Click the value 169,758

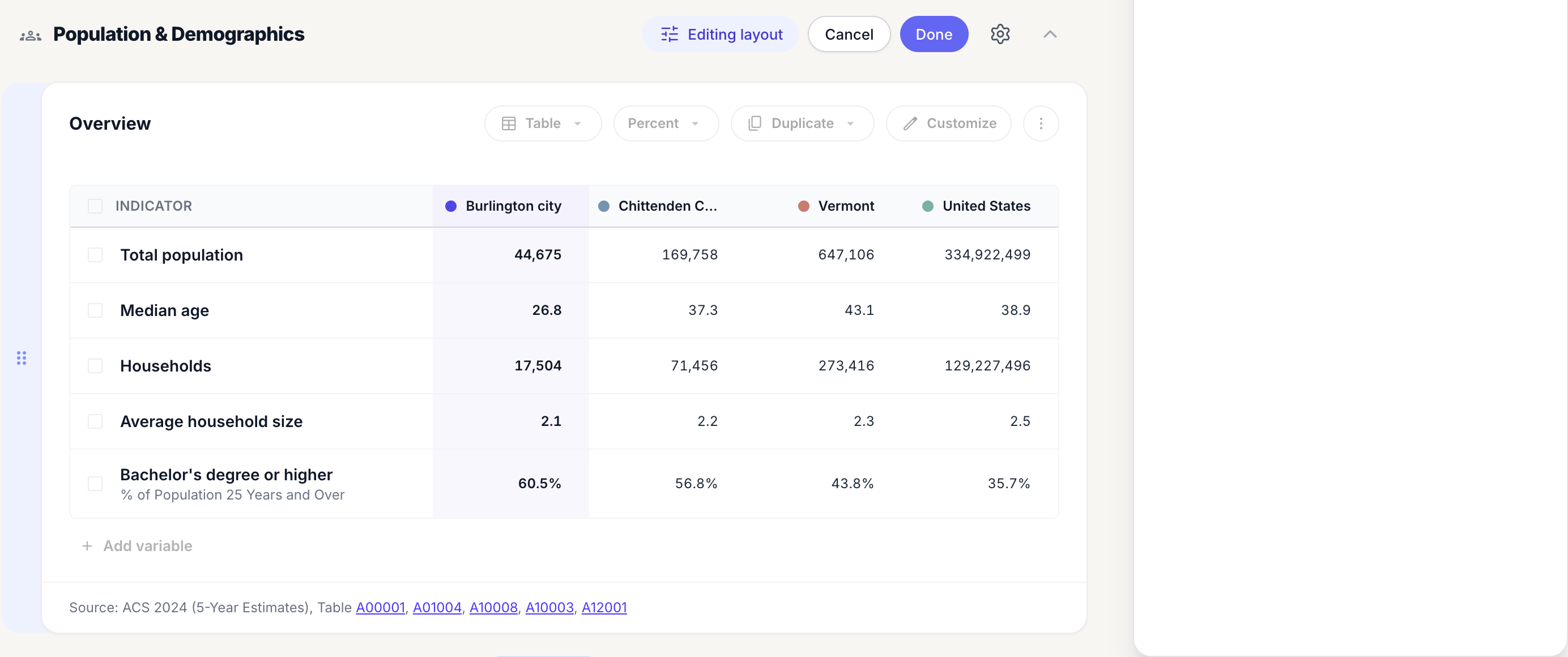pyautogui.click(x=689, y=255)
